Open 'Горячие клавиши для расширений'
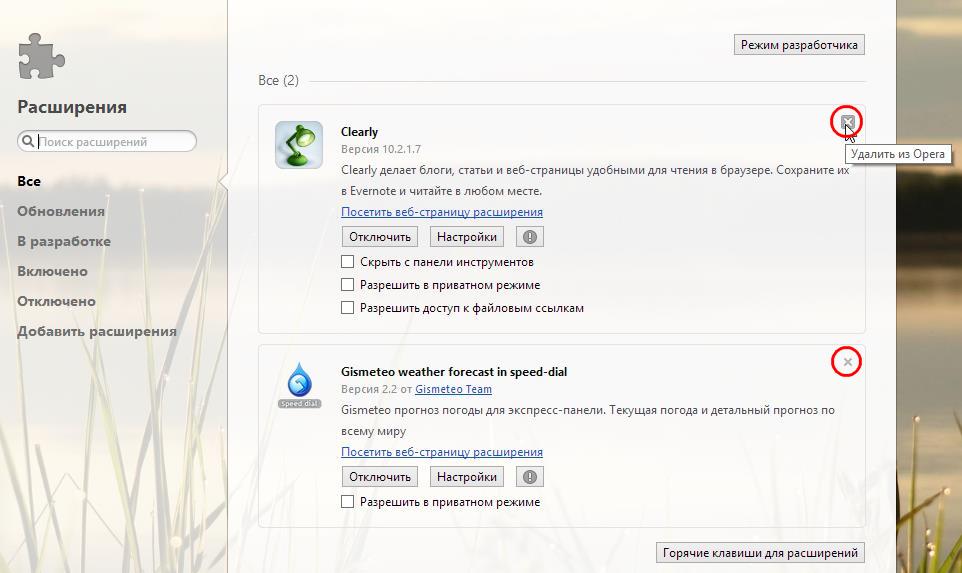Image resolution: width=962 pixels, height=573 pixels. pos(760,553)
